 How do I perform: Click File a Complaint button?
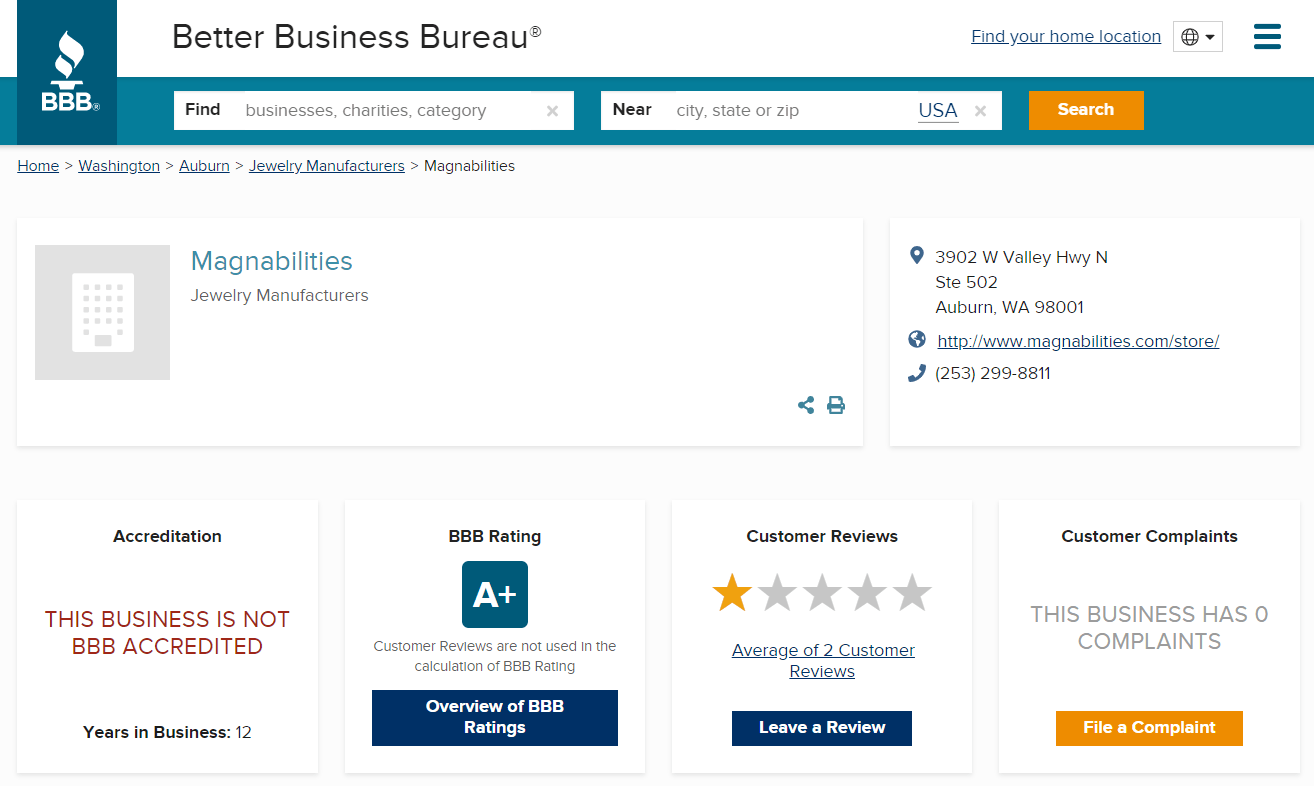coord(1149,728)
